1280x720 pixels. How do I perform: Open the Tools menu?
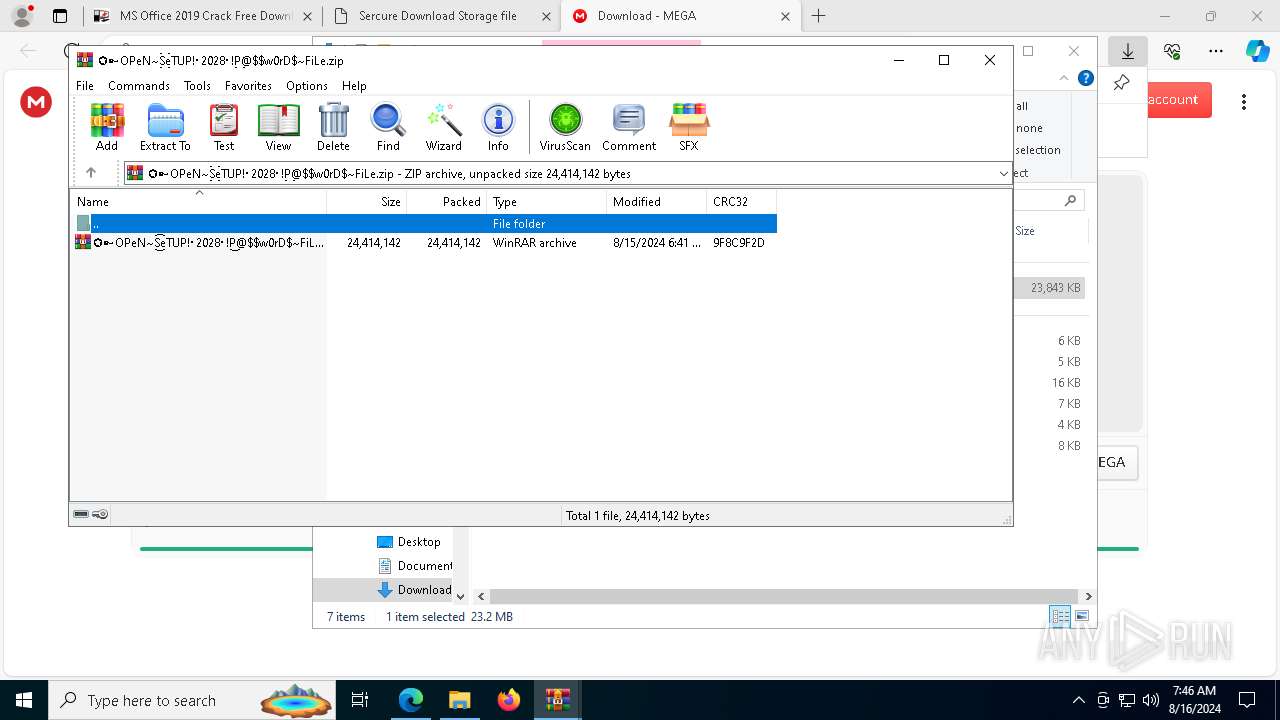[x=197, y=86]
